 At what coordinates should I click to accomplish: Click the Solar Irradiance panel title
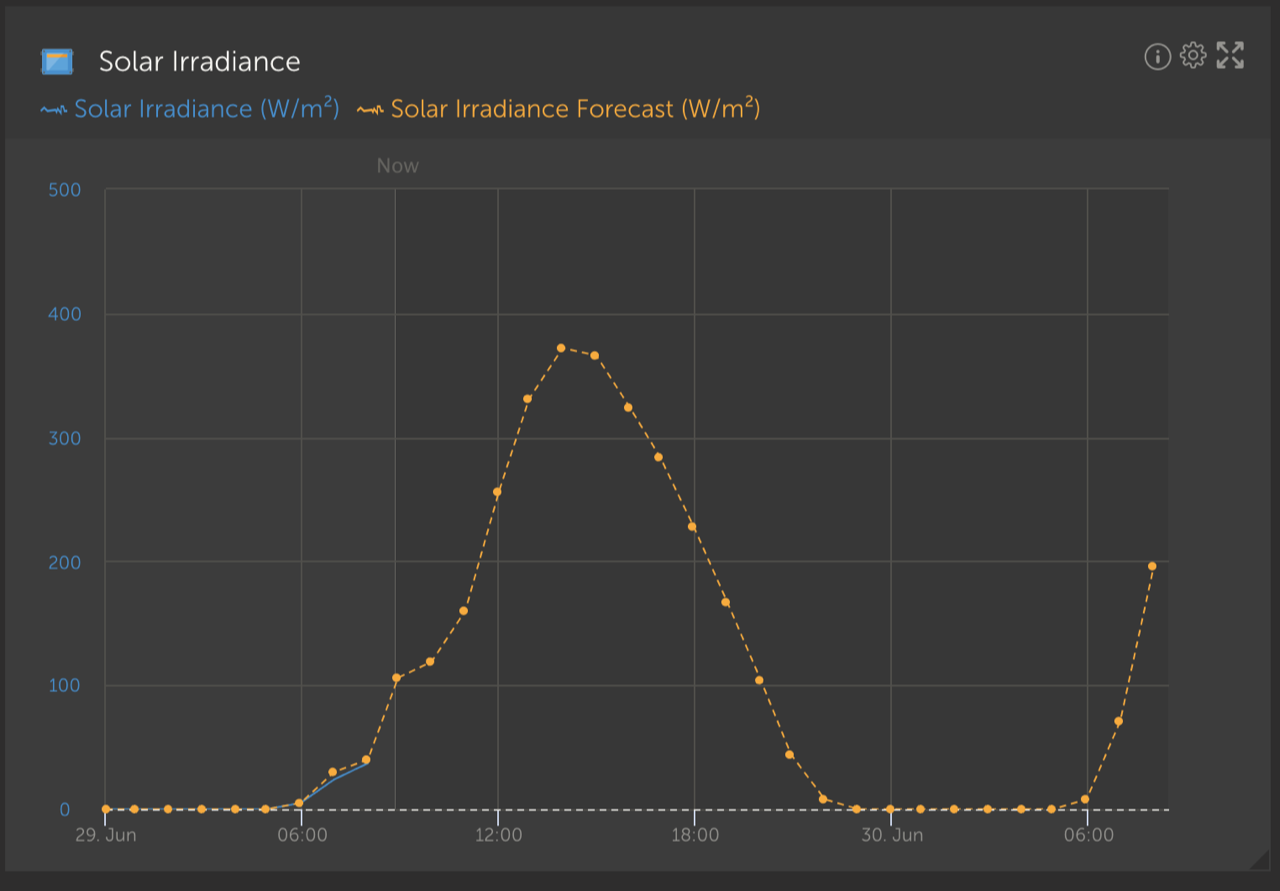click(x=198, y=61)
